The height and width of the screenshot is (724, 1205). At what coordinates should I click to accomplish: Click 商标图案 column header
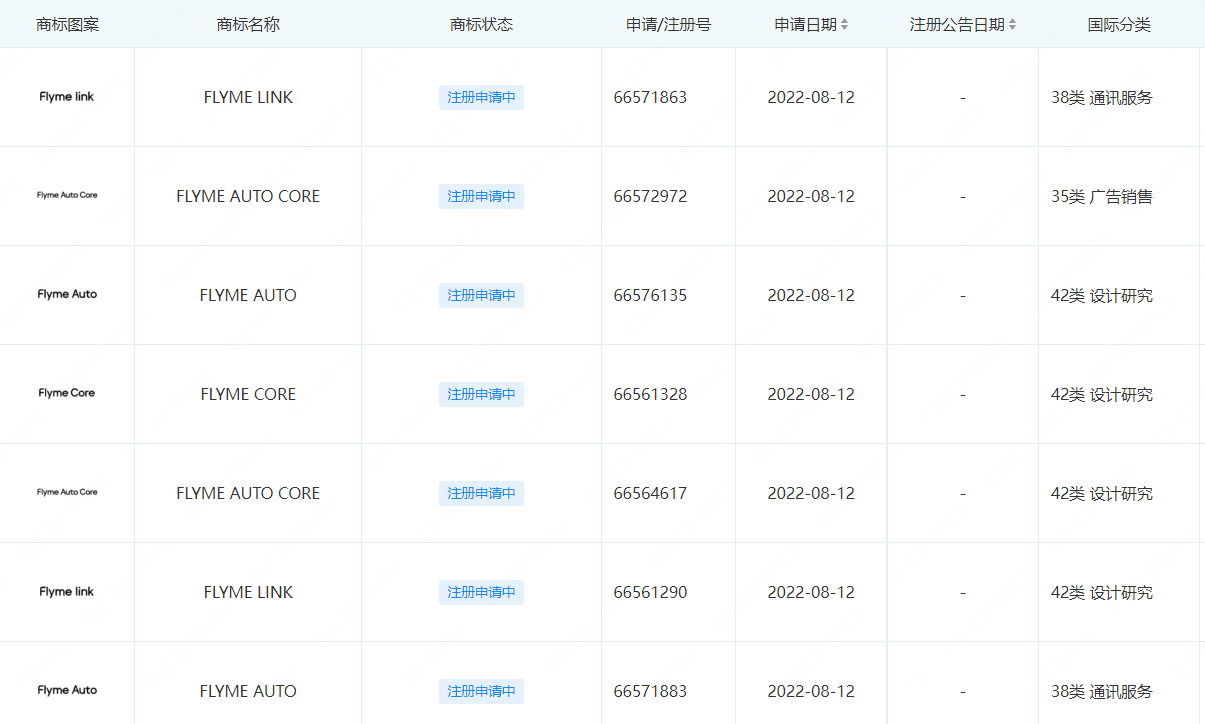click(x=67, y=25)
